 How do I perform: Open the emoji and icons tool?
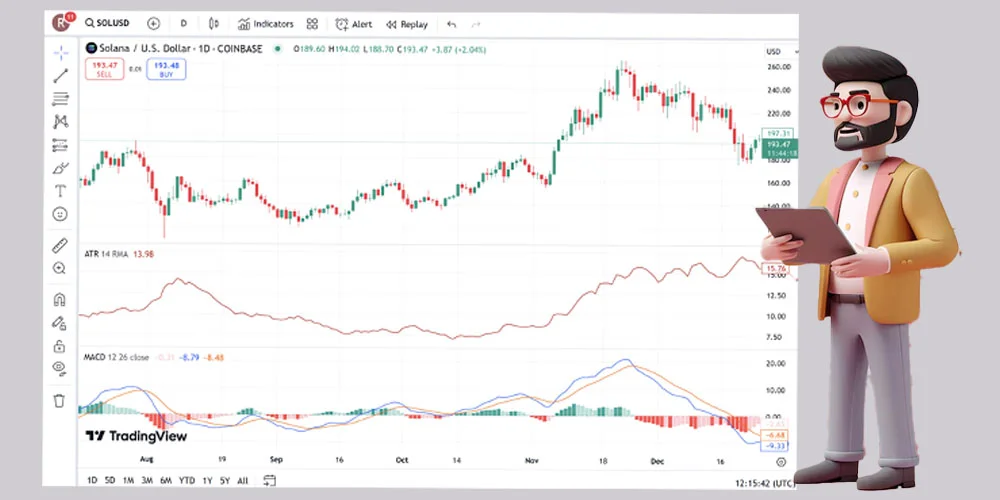(60, 214)
